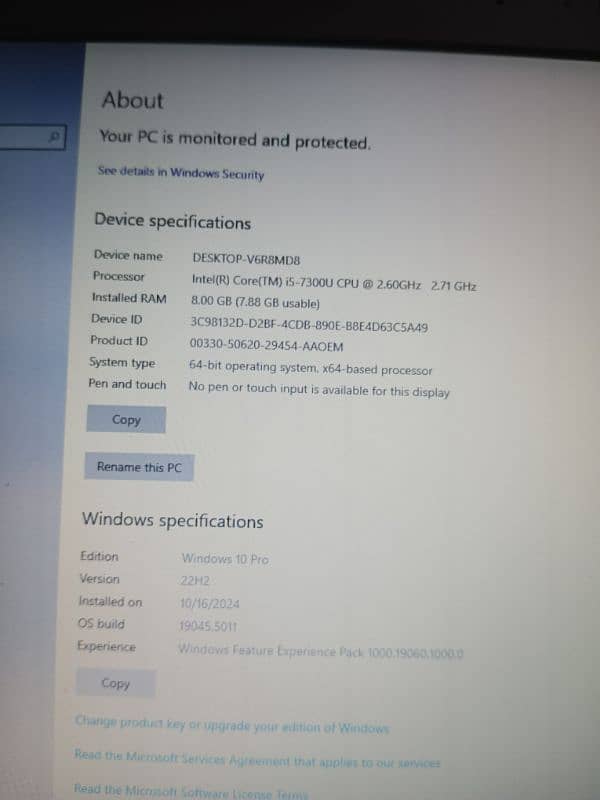
Task: Copy the Windows specifications
Action: [115, 684]
